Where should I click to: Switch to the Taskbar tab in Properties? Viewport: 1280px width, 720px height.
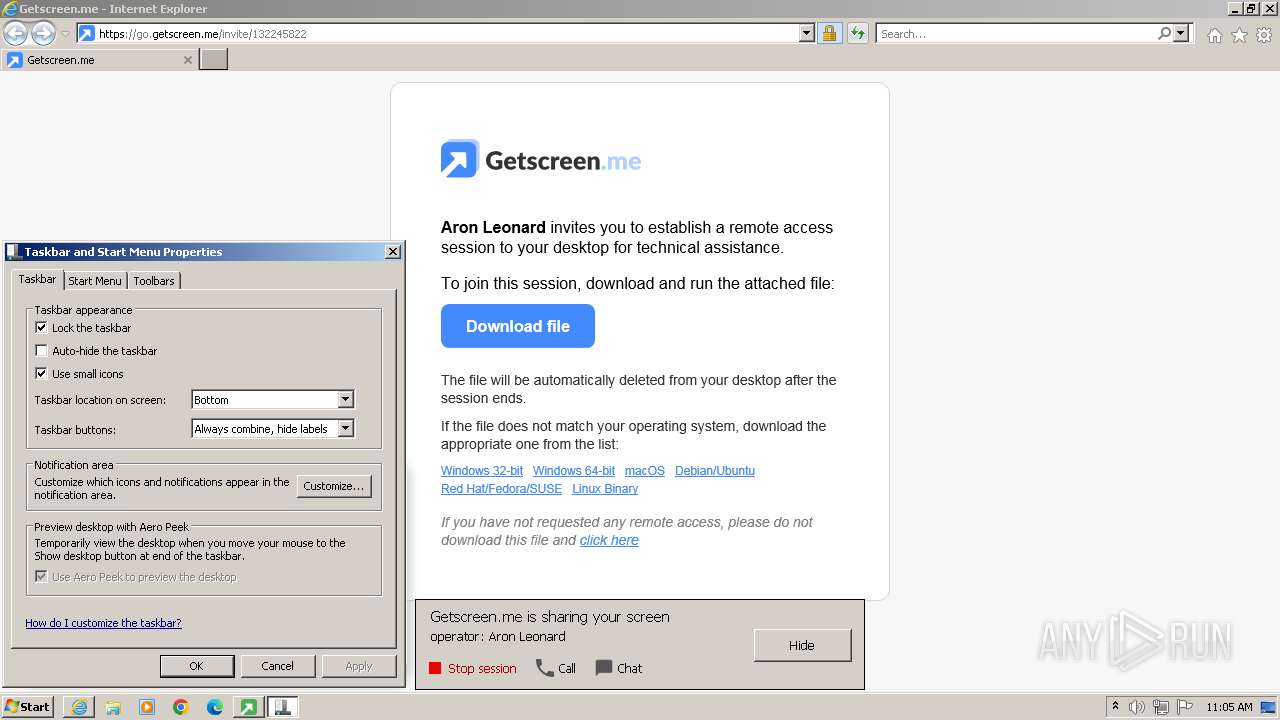(37, 279)
